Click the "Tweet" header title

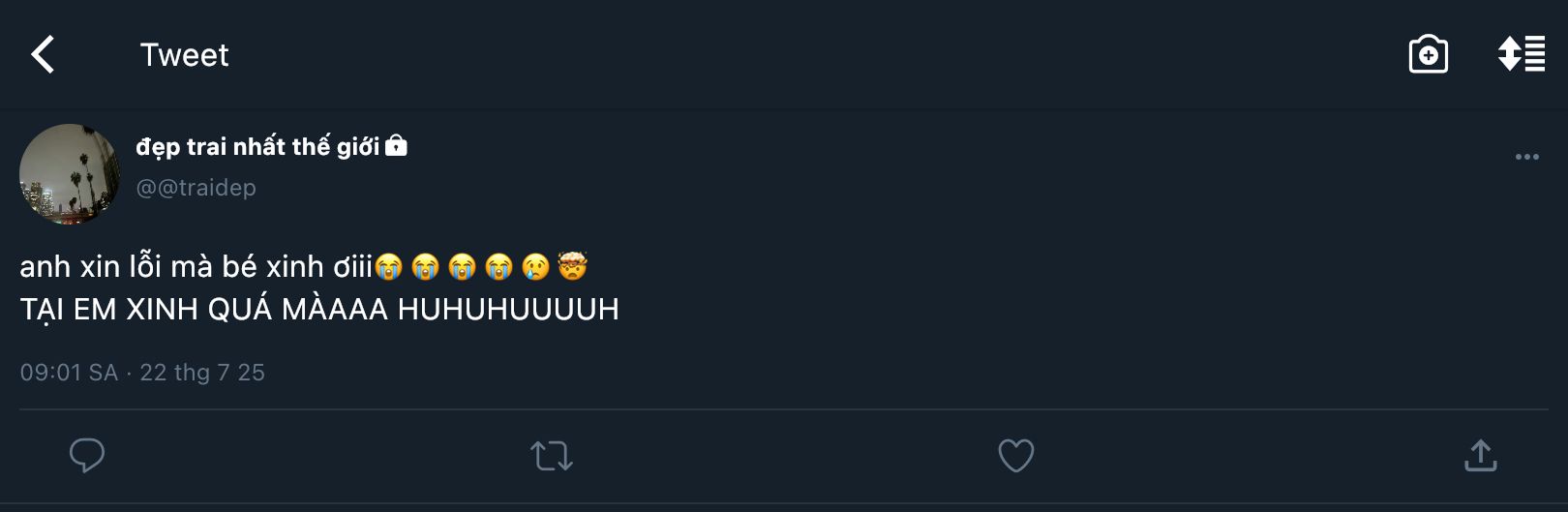[x=184, y=55]
